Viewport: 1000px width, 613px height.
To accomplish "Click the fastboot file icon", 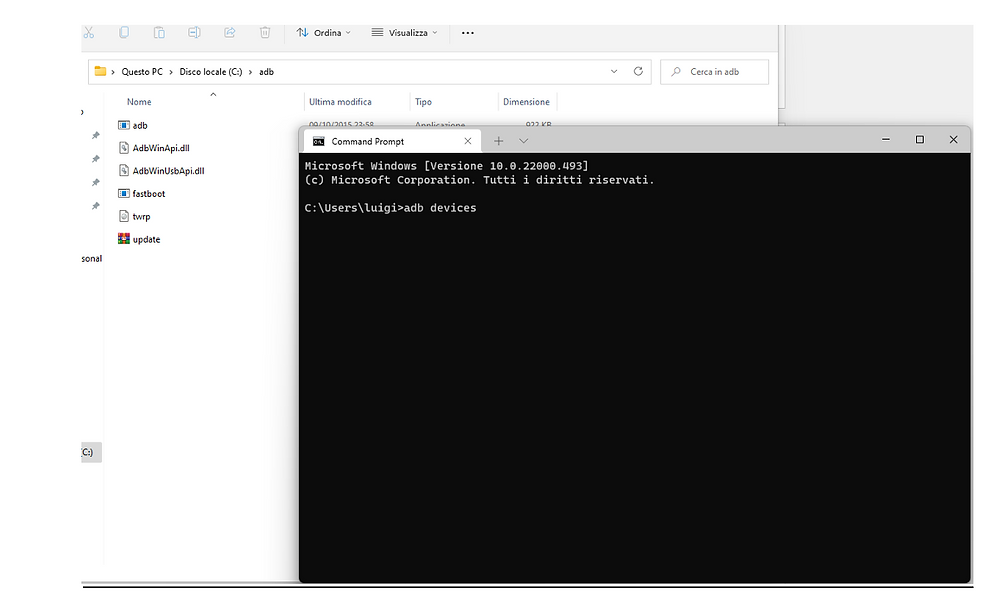I will 124,193.
